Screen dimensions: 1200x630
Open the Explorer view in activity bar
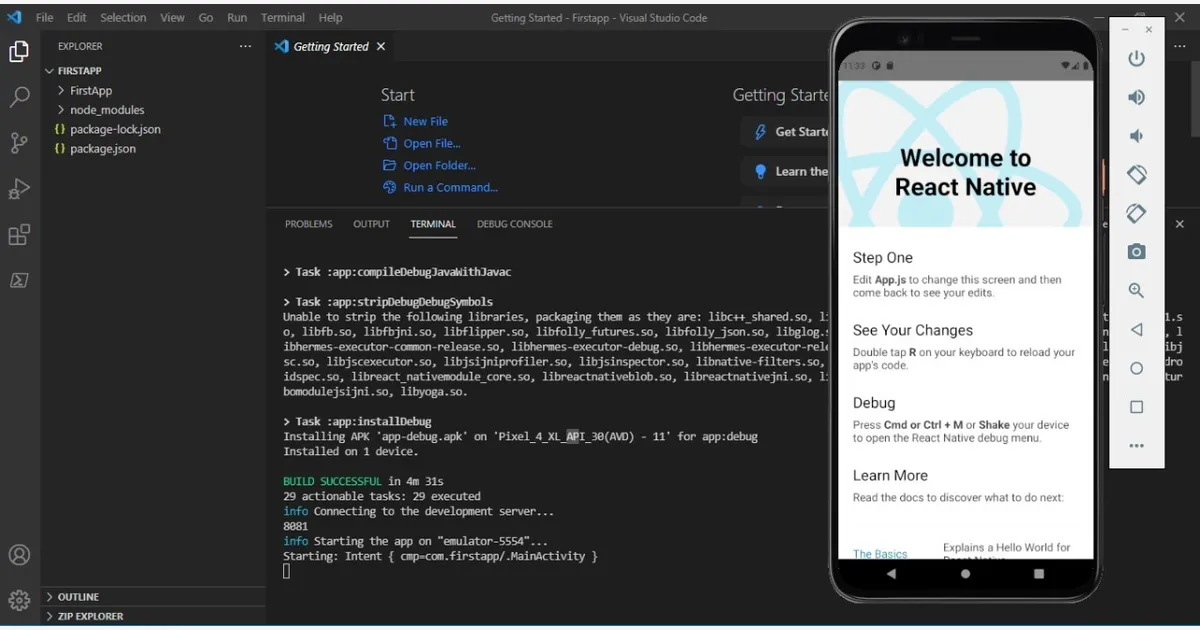(x=19, y=51)
